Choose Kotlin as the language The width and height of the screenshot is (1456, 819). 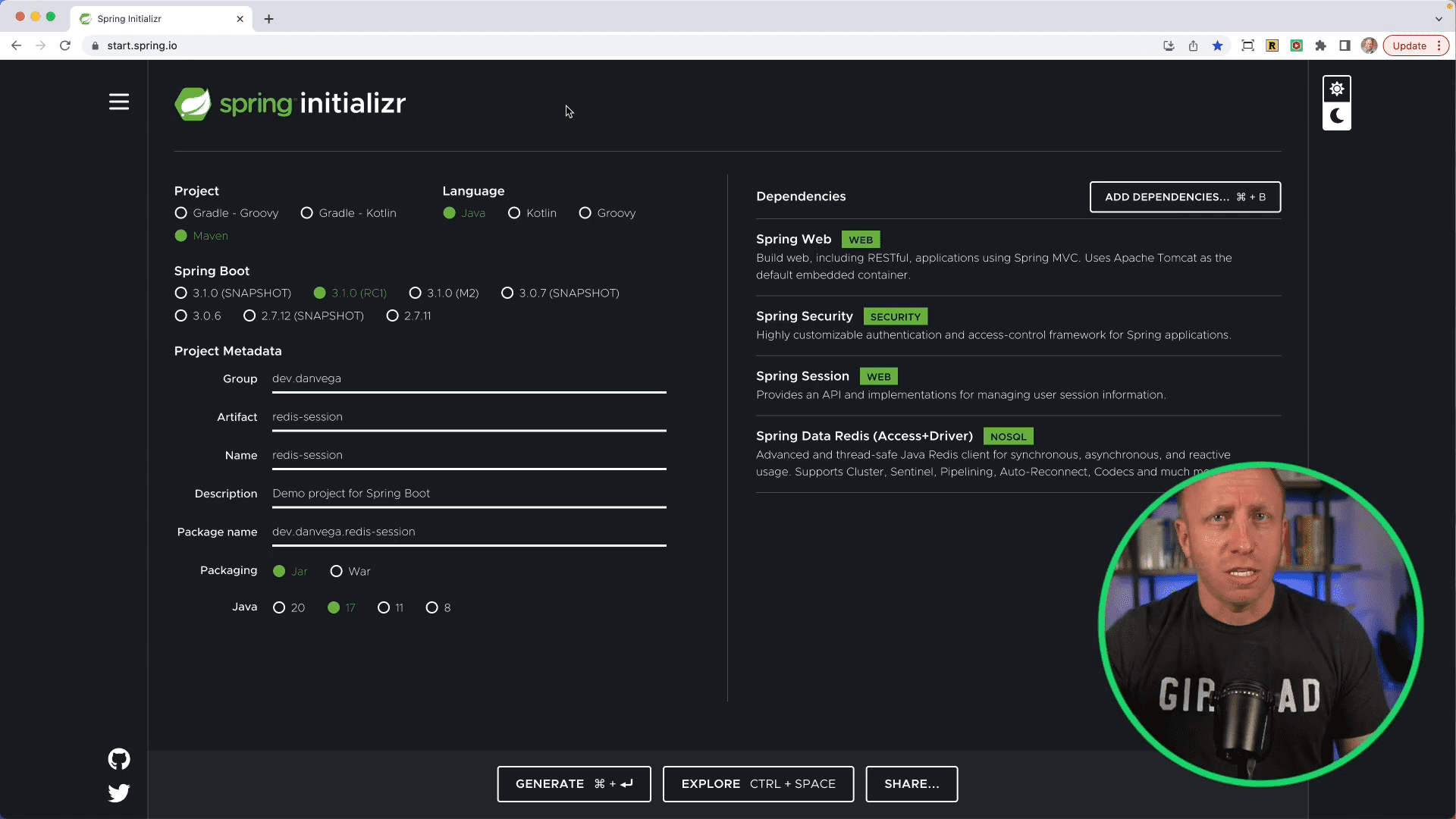pyautogui.click(x=514, y=213)
